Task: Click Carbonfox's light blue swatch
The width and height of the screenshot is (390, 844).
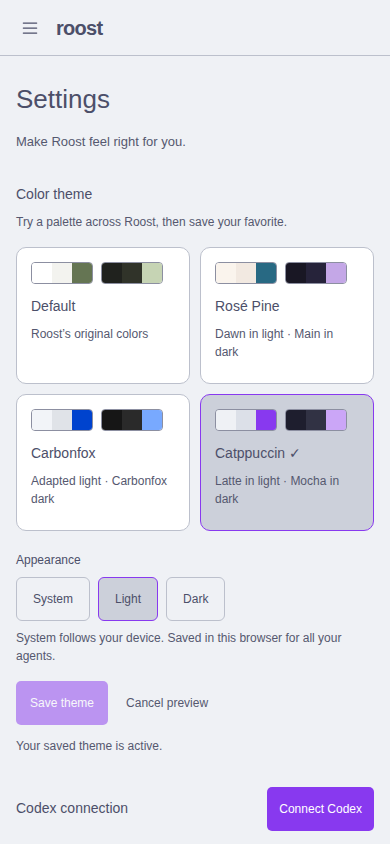Action: tap(62, 420)
